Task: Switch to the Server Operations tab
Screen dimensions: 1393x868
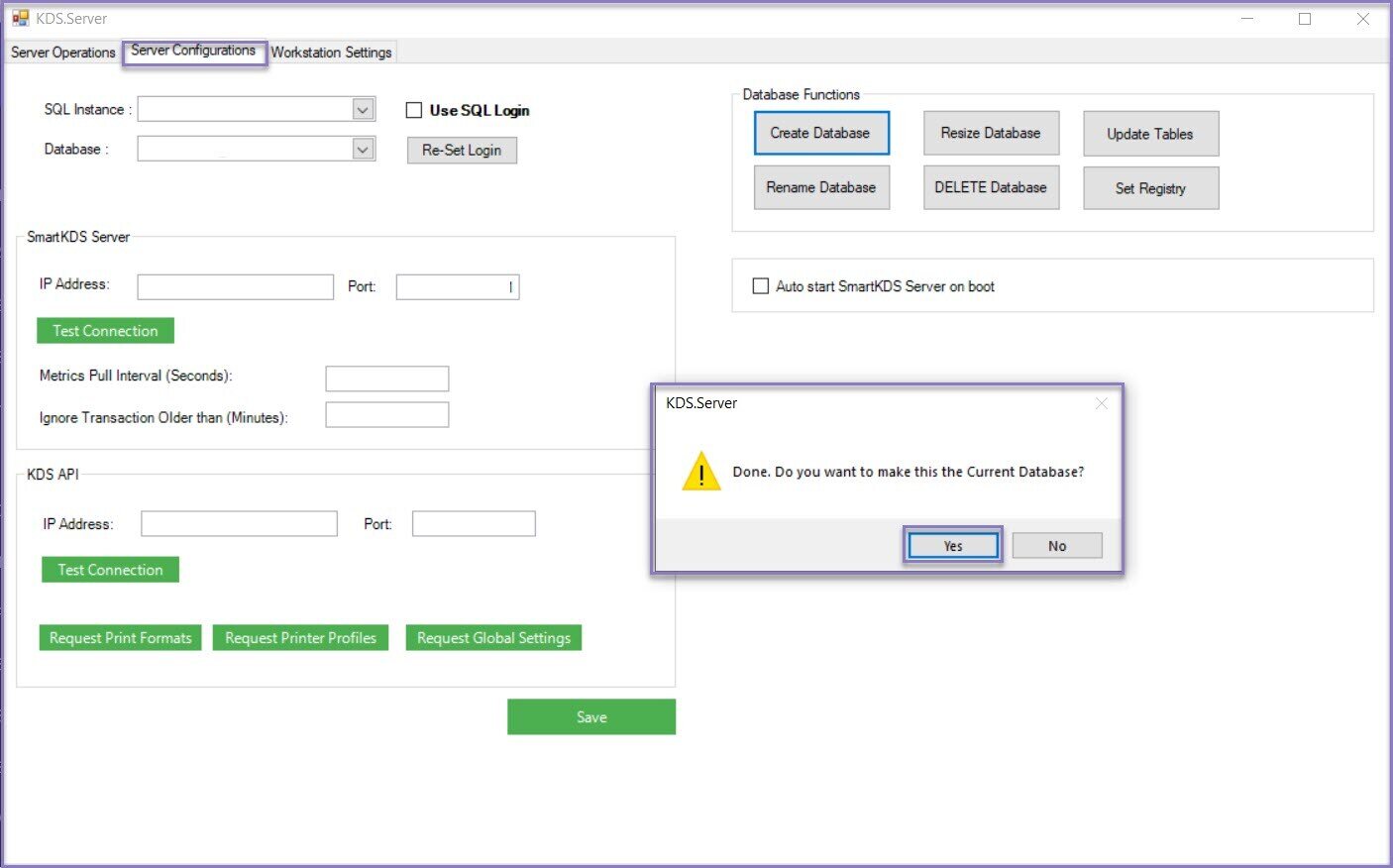Action: 62,52
